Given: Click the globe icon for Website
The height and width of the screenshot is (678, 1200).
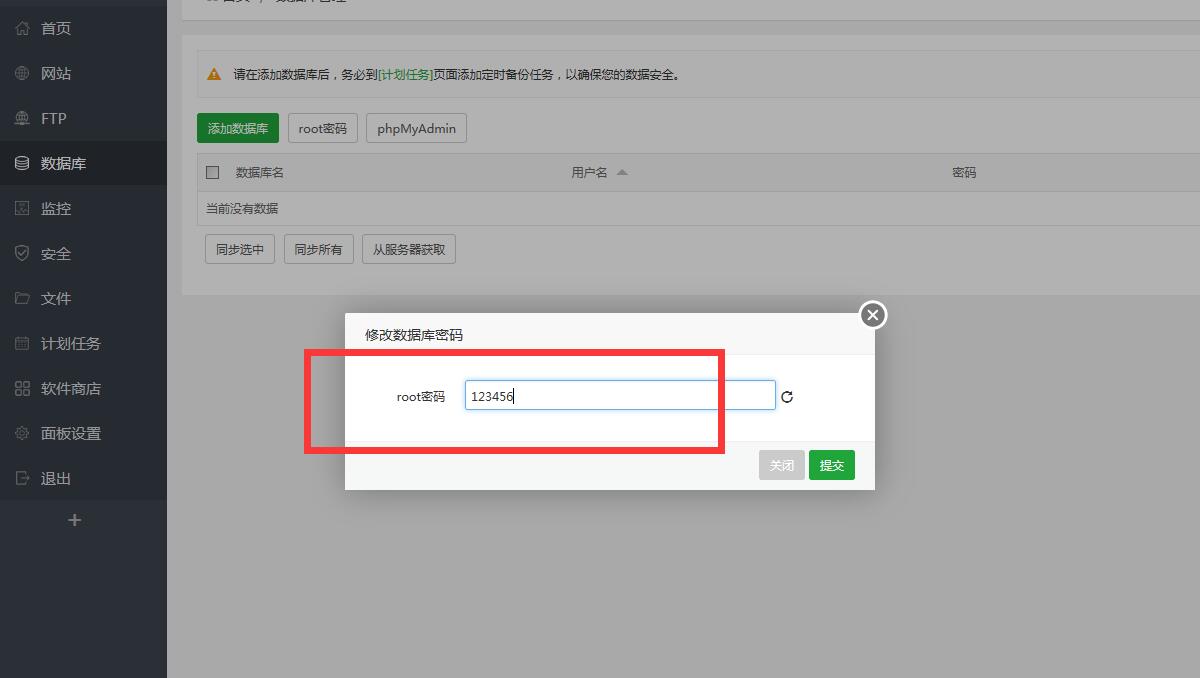Looking at the screenshot, I should click(x=22, y=73).
